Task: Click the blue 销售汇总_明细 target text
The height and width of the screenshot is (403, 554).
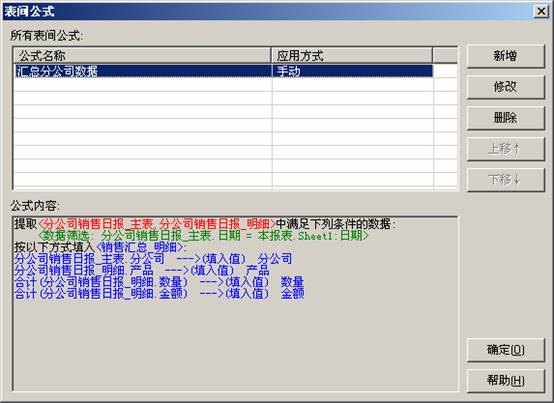Action: pos(140,247)
